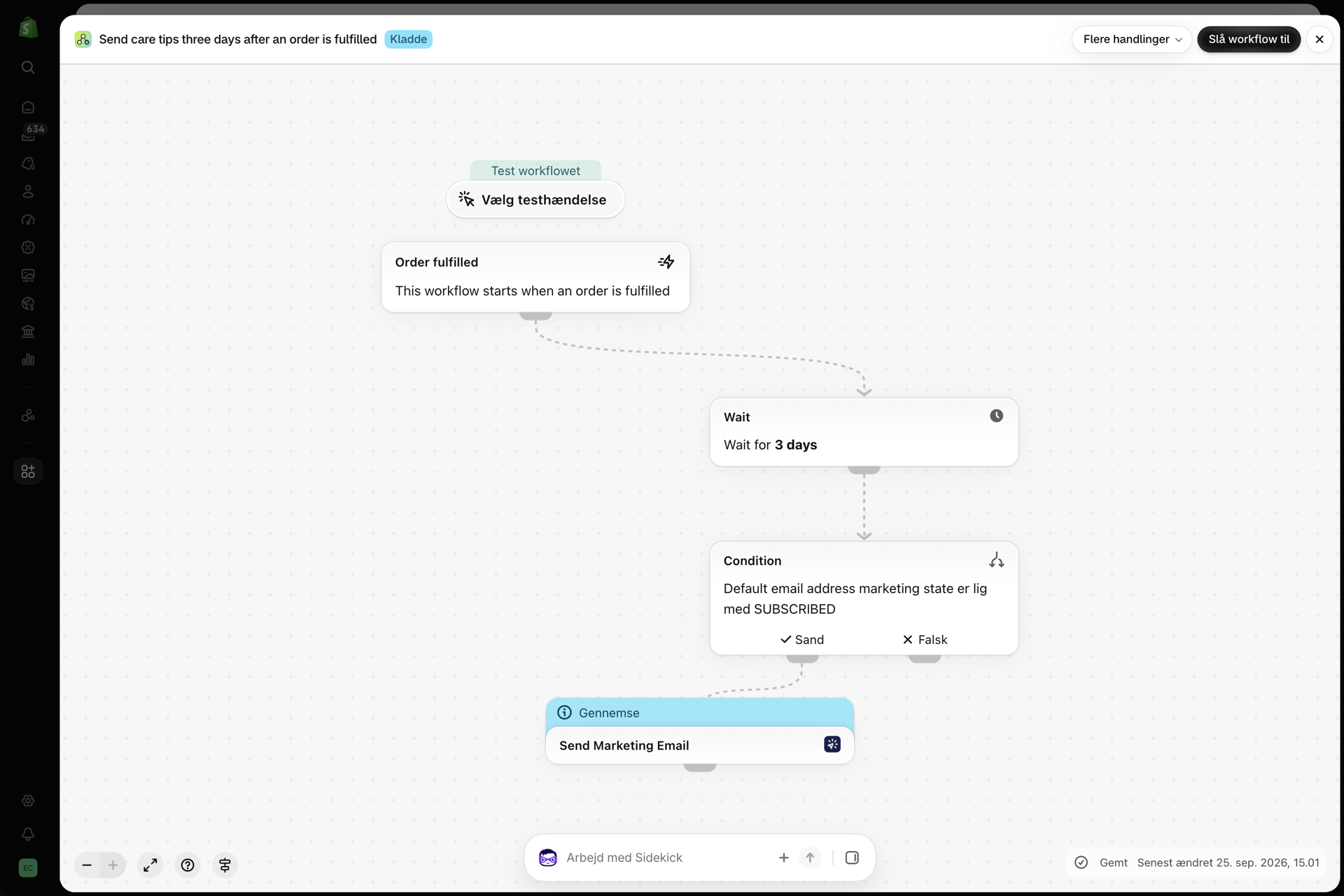The width and height of the screenshot is (1344, 896).
Task: Click the Gennemse review banner
Action: point(699,713)
